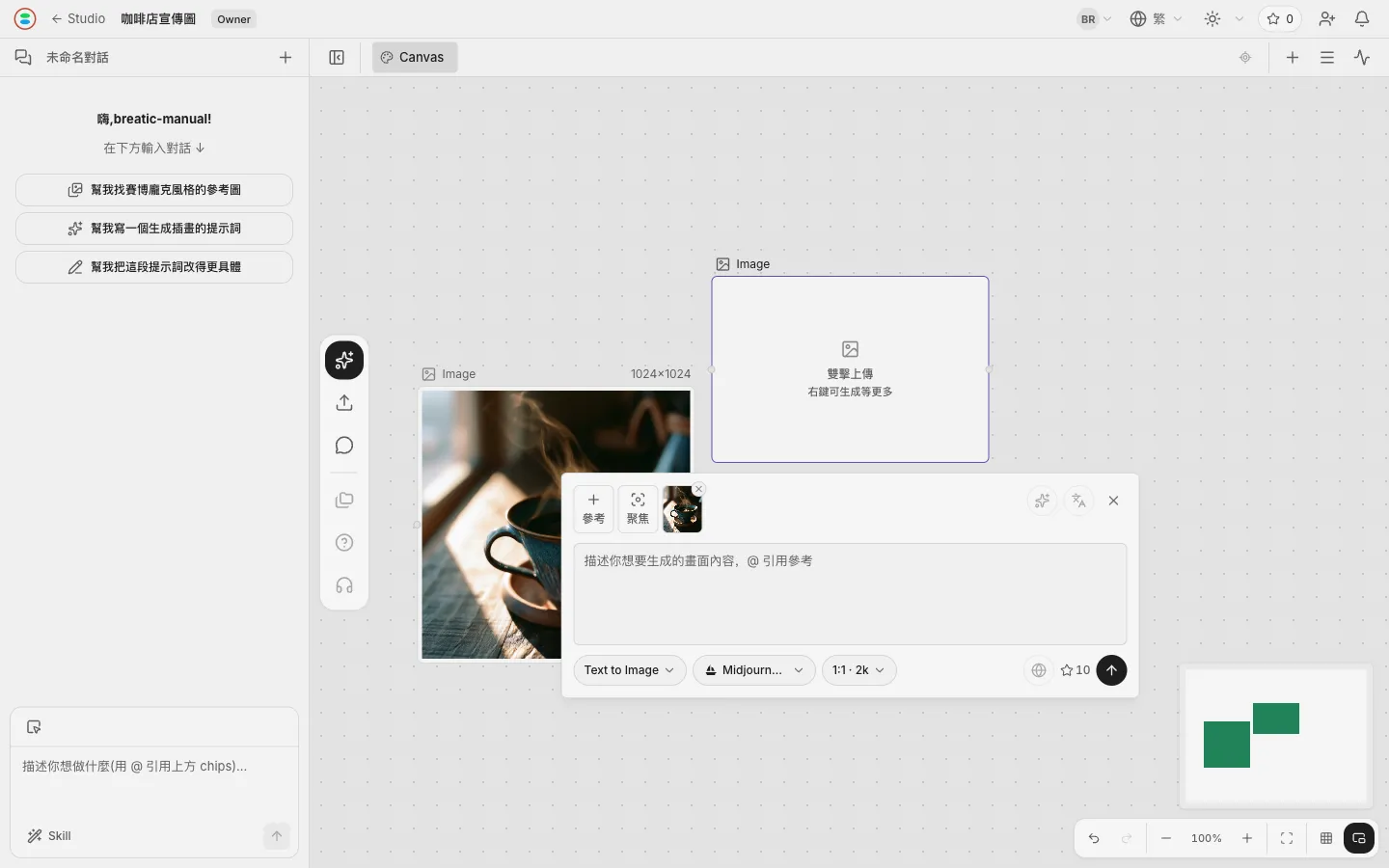Open the 1:1 · 2k ratio dropdown
The width and height of the screenshot is (1389, 868).
[x=859, y=670]
